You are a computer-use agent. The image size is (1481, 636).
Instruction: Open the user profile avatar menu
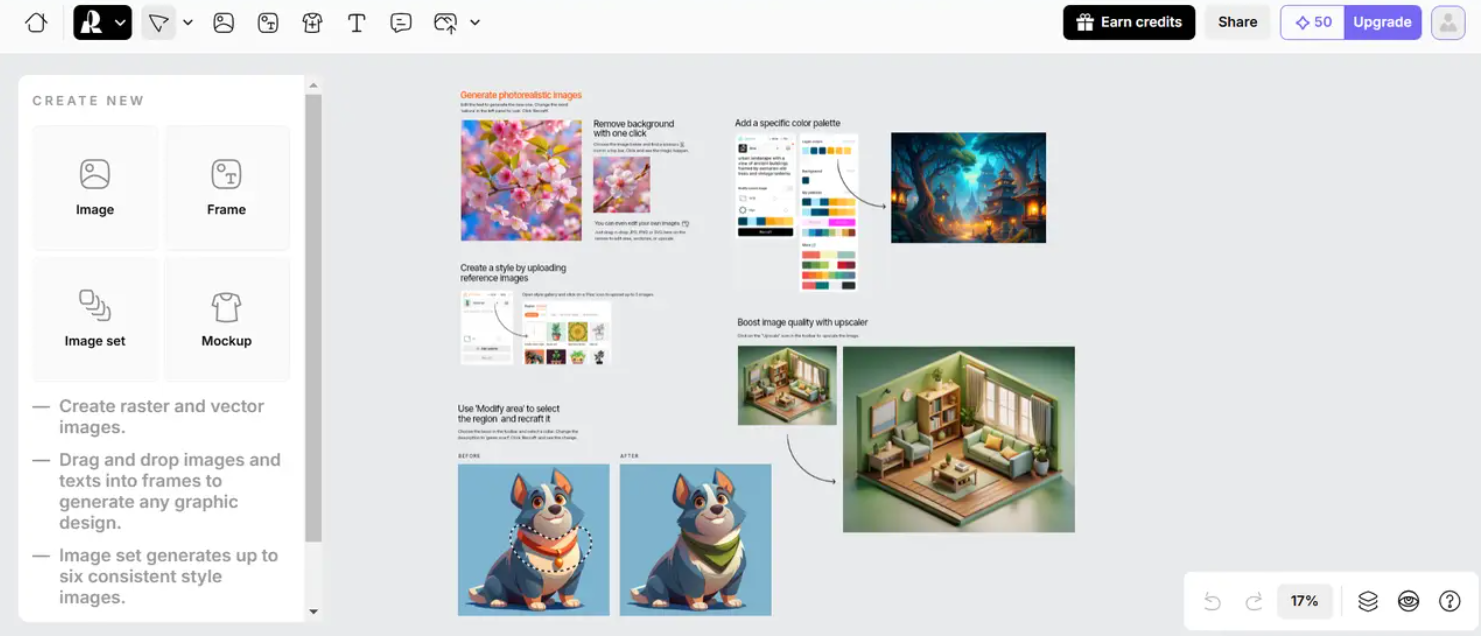click(1448, 22)
